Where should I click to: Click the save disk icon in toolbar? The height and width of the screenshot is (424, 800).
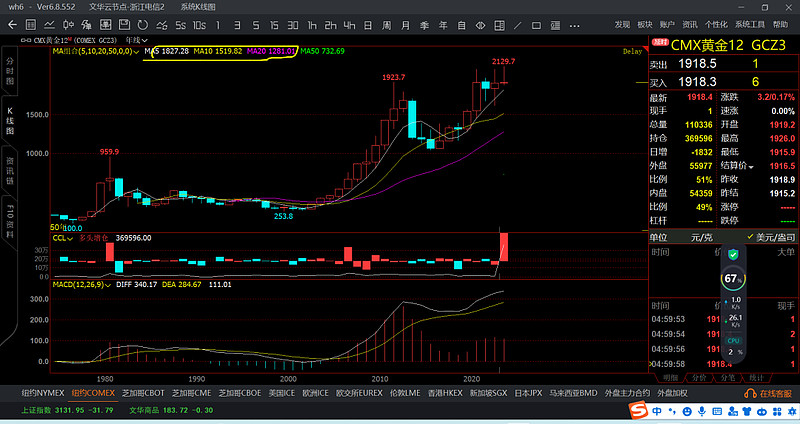tap(124, 24)
